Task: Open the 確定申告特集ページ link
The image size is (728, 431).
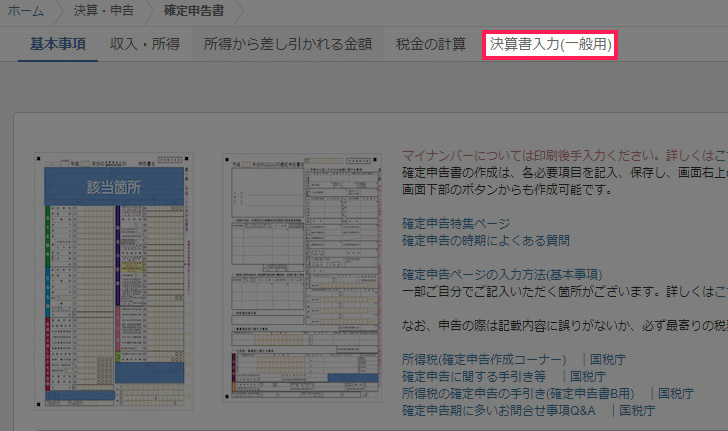Action: (x=456, y=223)
